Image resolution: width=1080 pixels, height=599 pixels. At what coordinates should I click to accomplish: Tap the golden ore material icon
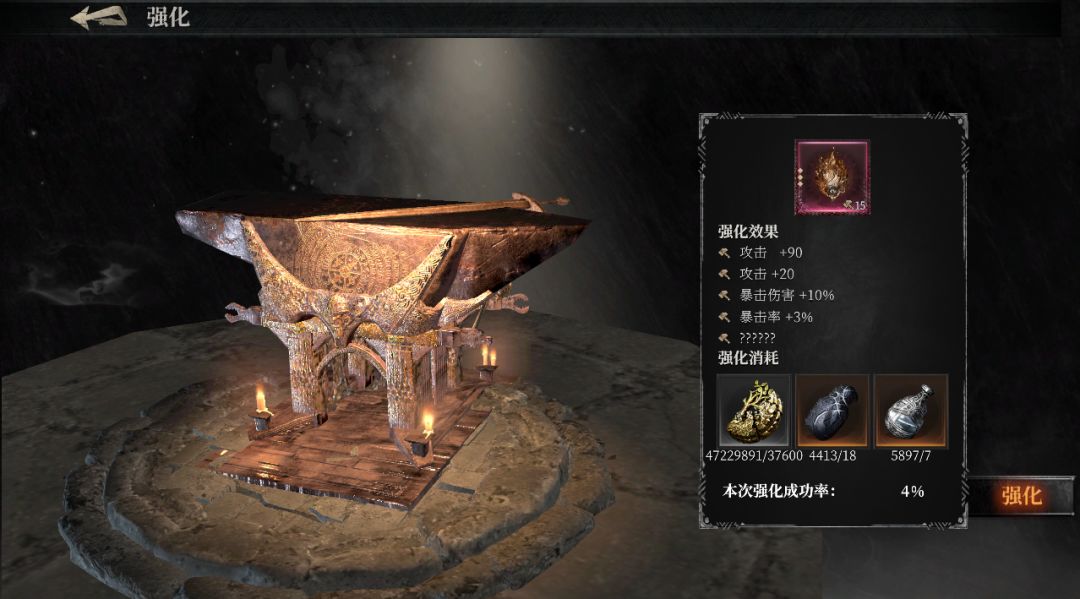point(754,410)
